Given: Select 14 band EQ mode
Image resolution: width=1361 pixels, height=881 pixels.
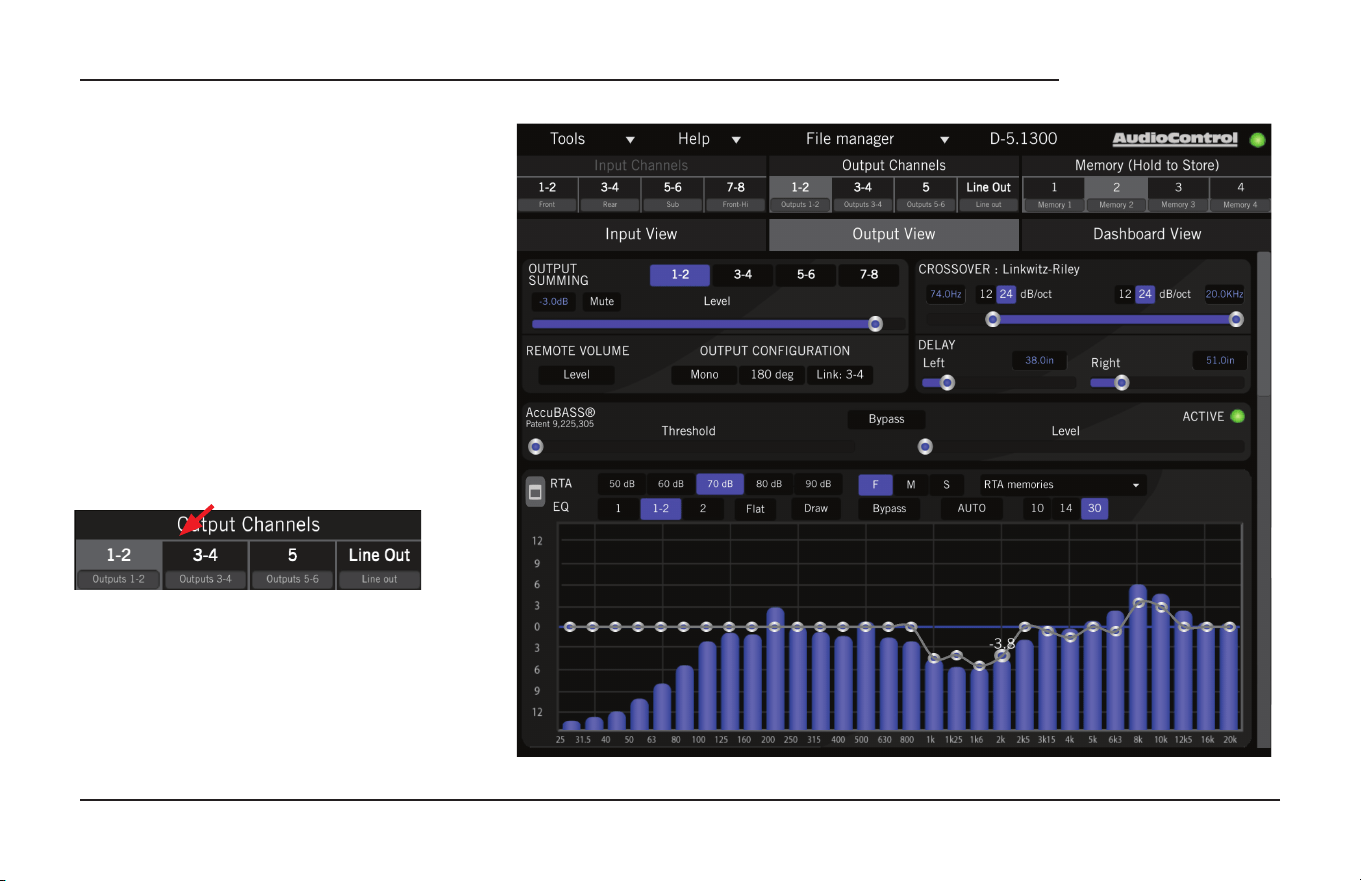Looking at the screenshot, I should coord(1066,509).
